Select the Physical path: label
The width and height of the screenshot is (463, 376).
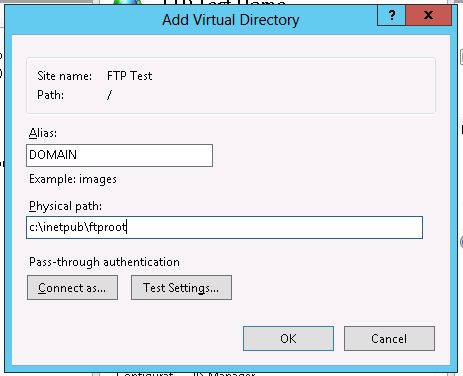click(65, 206)
